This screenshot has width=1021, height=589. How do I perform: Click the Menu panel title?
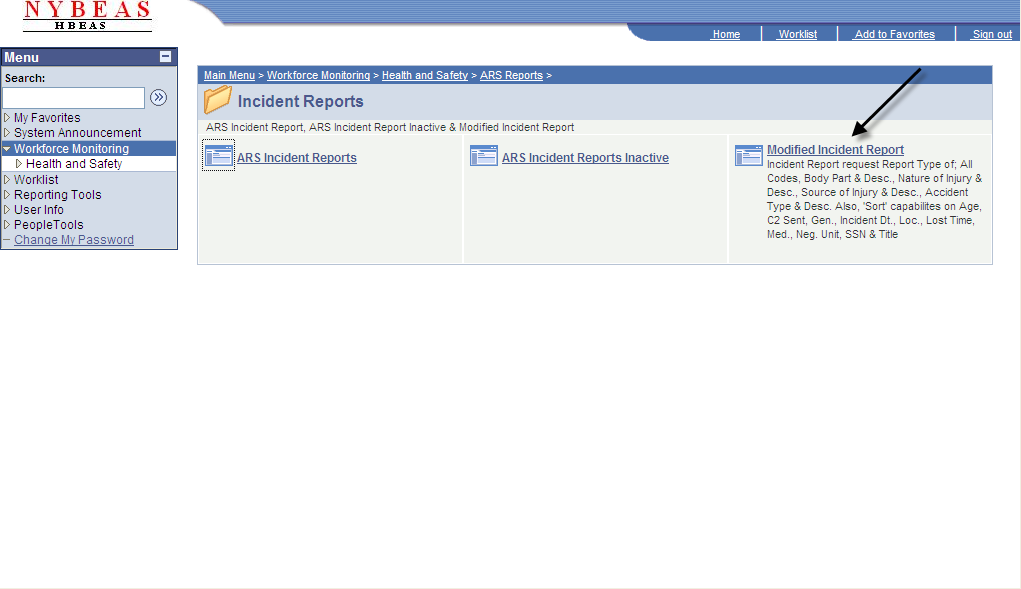(x=21, y=57)
